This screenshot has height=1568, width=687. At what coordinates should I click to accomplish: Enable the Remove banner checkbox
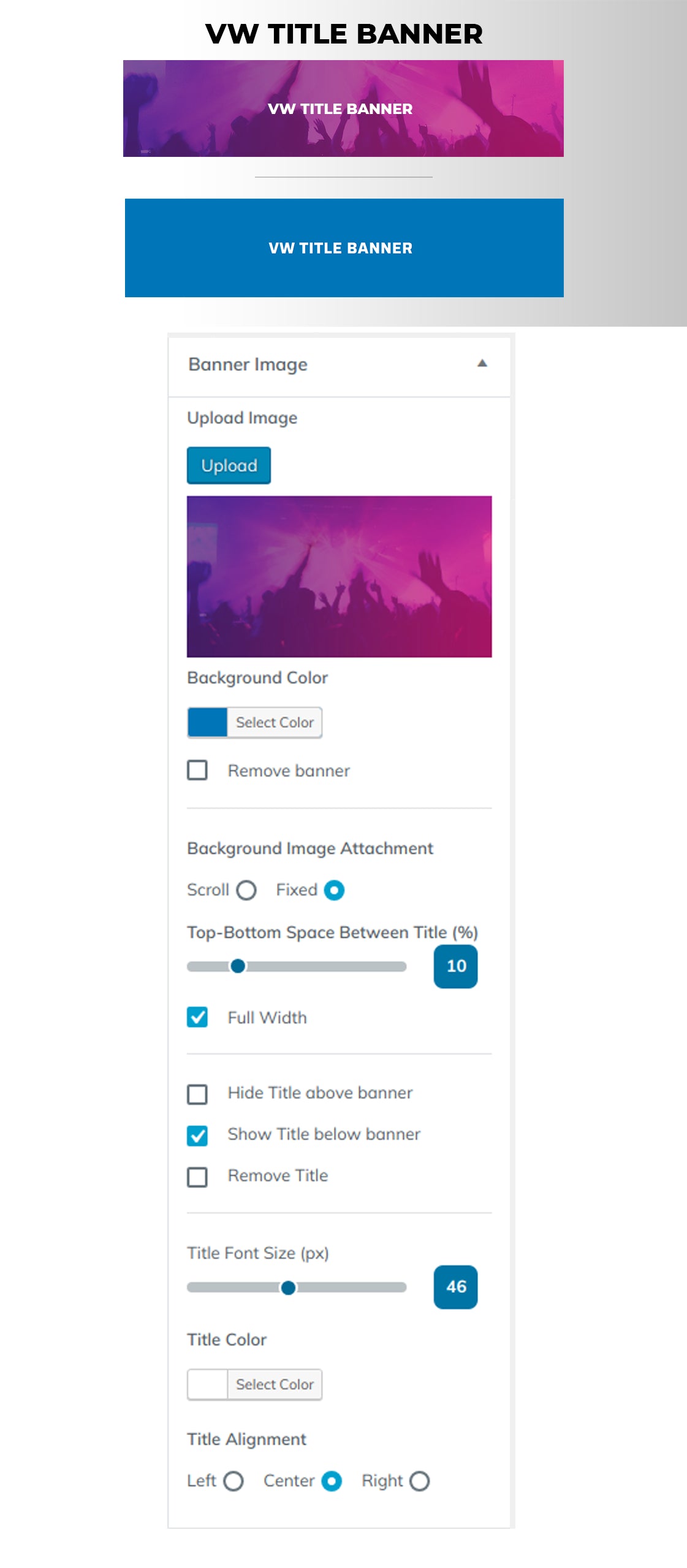[197, 771]
